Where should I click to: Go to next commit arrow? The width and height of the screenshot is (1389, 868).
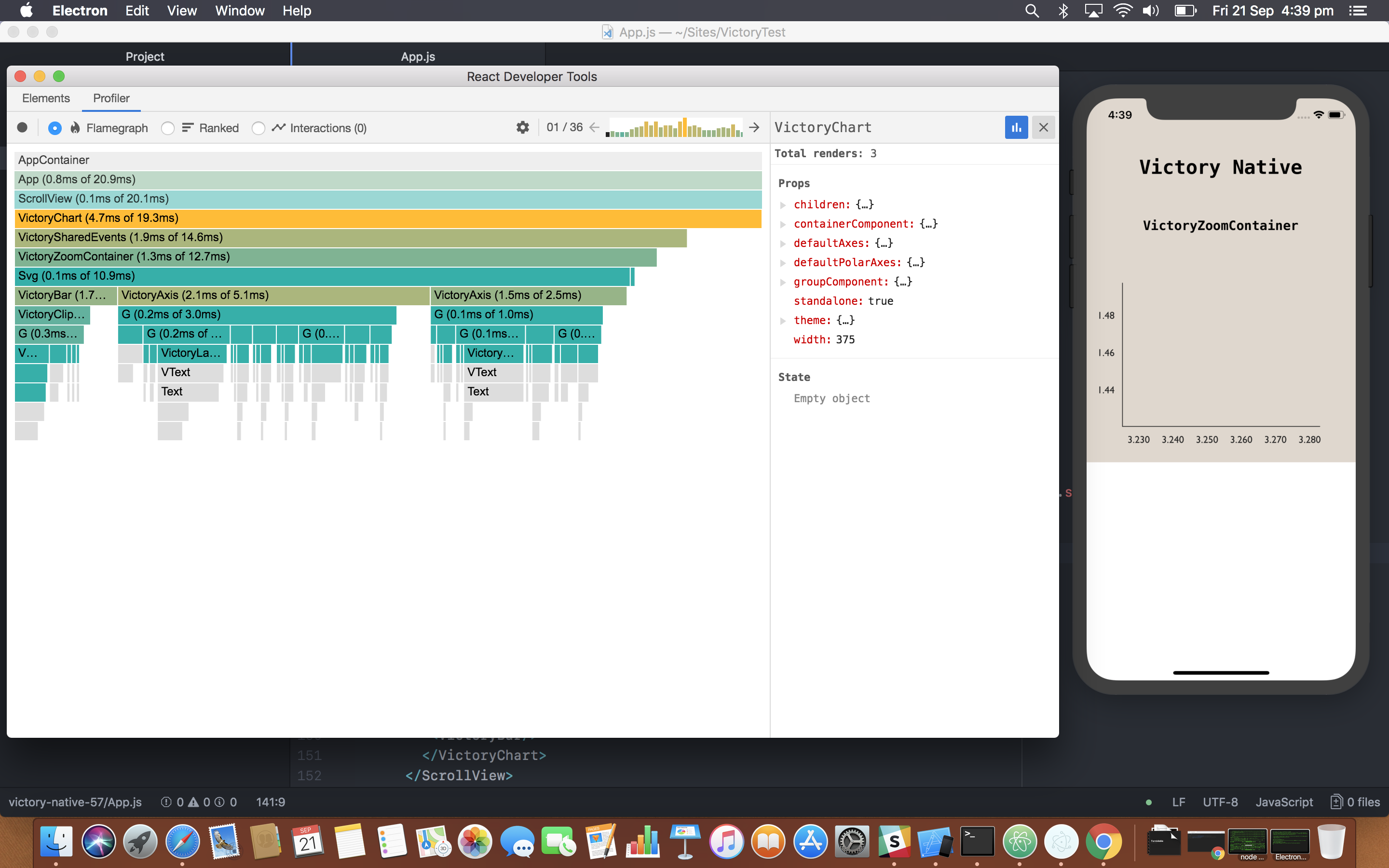point(754,127)
